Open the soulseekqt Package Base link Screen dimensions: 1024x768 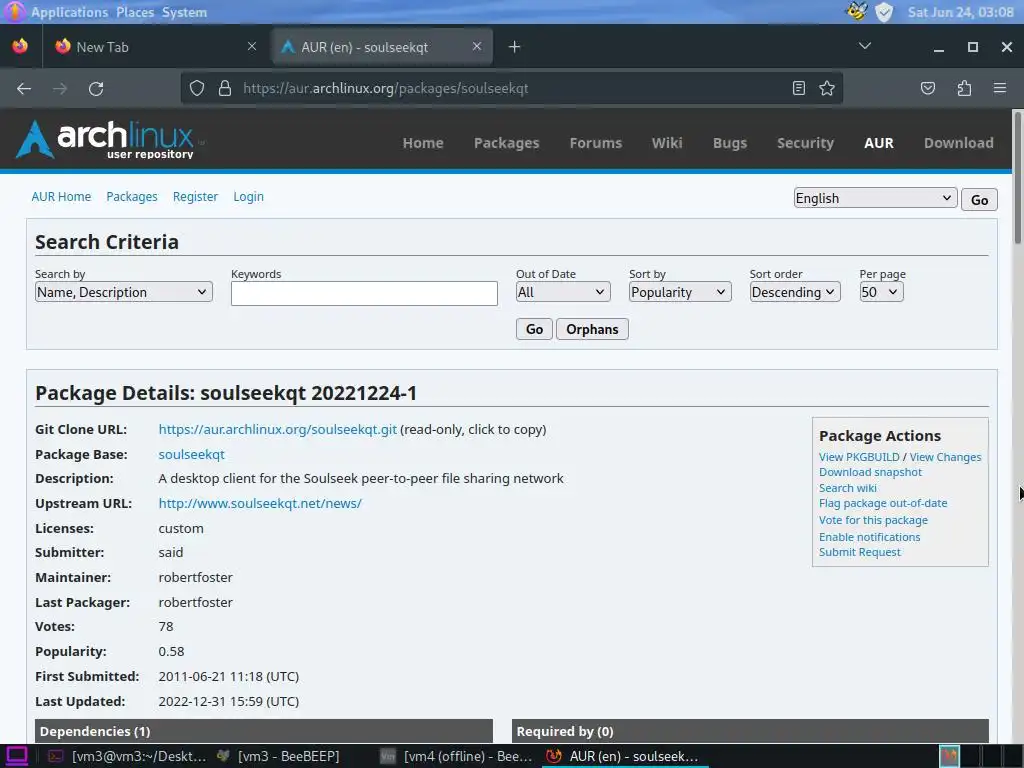[191, 454]
